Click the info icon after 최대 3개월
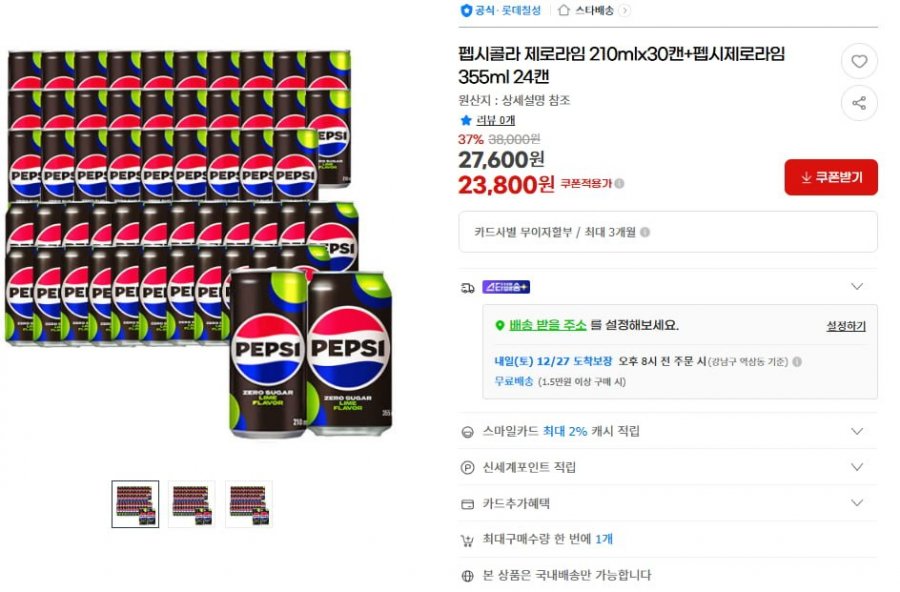This screenshot has height=592, width=900. point(645,232)
